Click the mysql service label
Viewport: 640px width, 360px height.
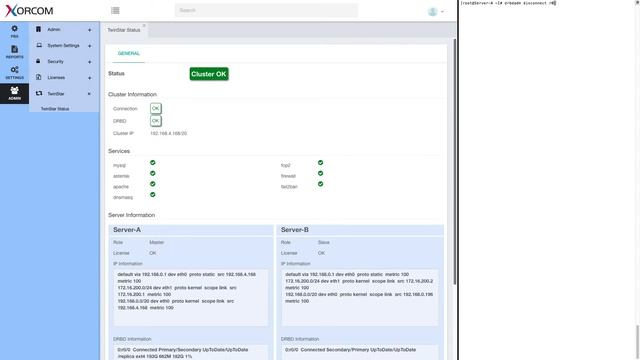pos(120,165)
